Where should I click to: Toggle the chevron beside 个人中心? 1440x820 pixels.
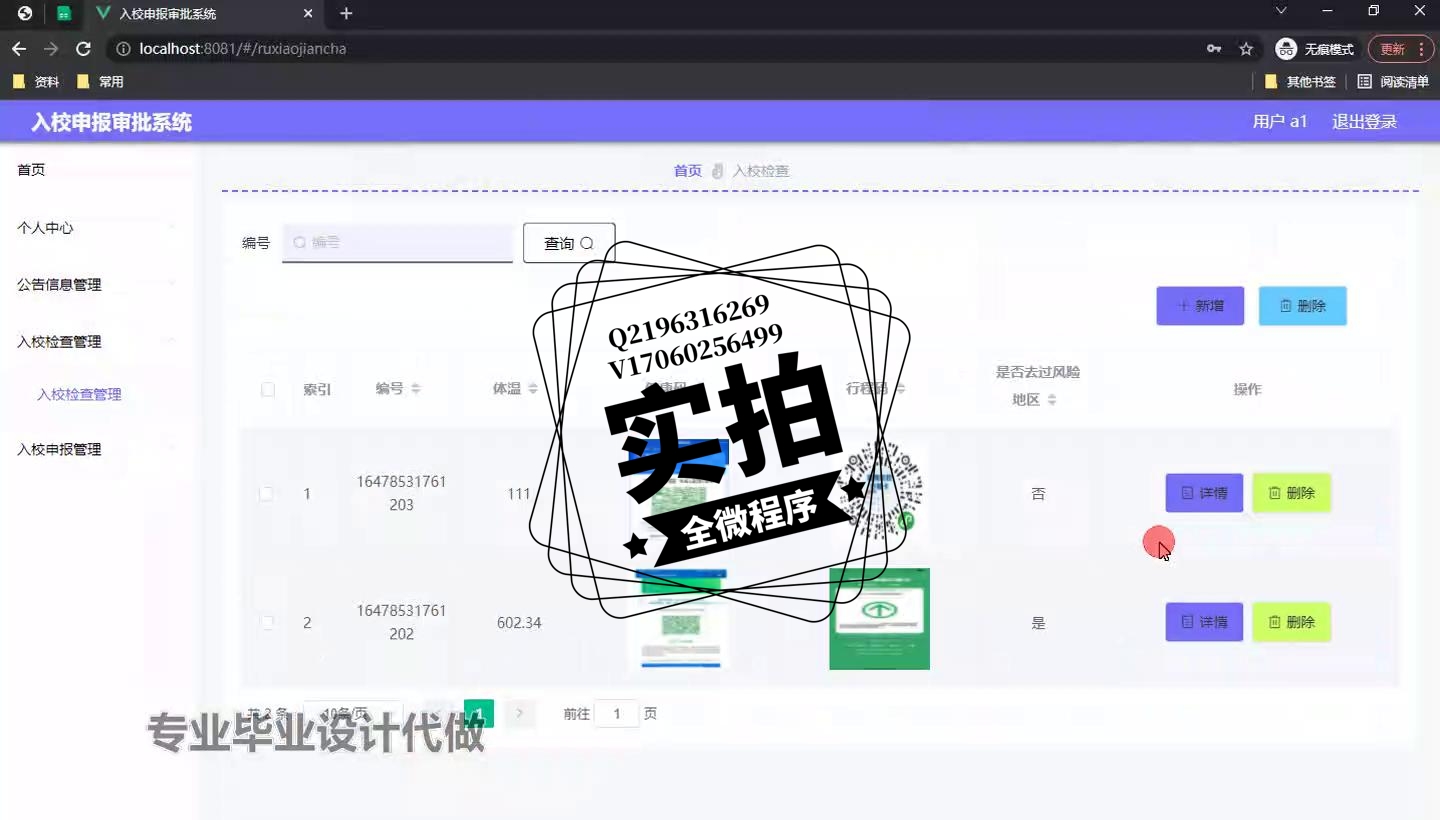(x=171, y=227)
